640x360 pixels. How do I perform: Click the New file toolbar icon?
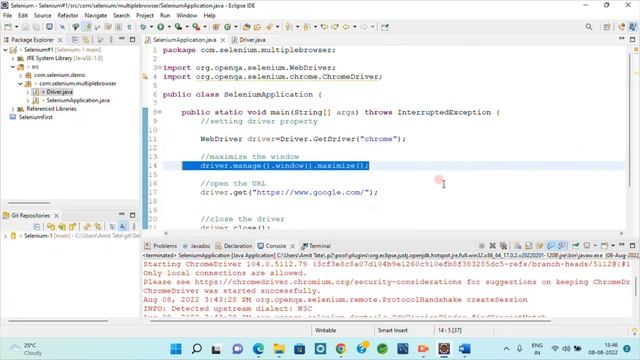coord(8,27)
